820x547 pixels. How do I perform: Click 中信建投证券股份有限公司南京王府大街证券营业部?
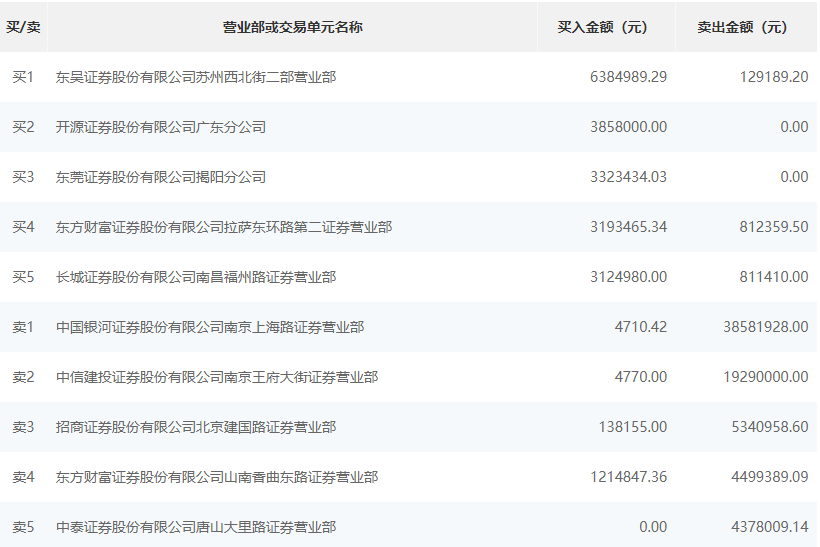pyautogui.click(x=217, y=377)
